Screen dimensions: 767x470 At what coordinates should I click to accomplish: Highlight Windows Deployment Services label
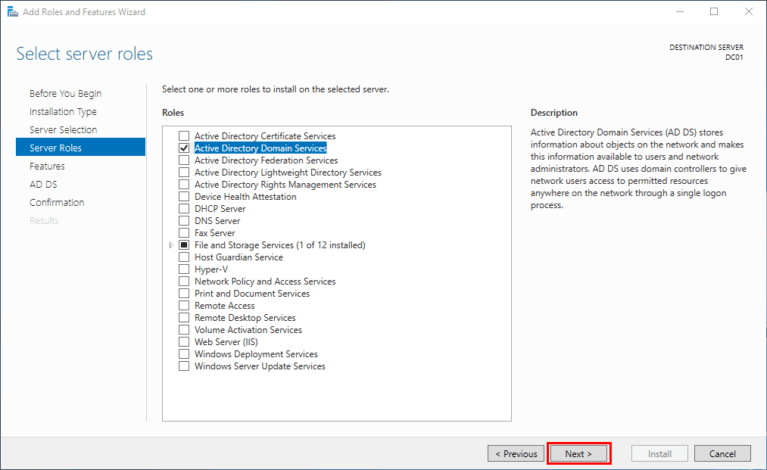256,354
